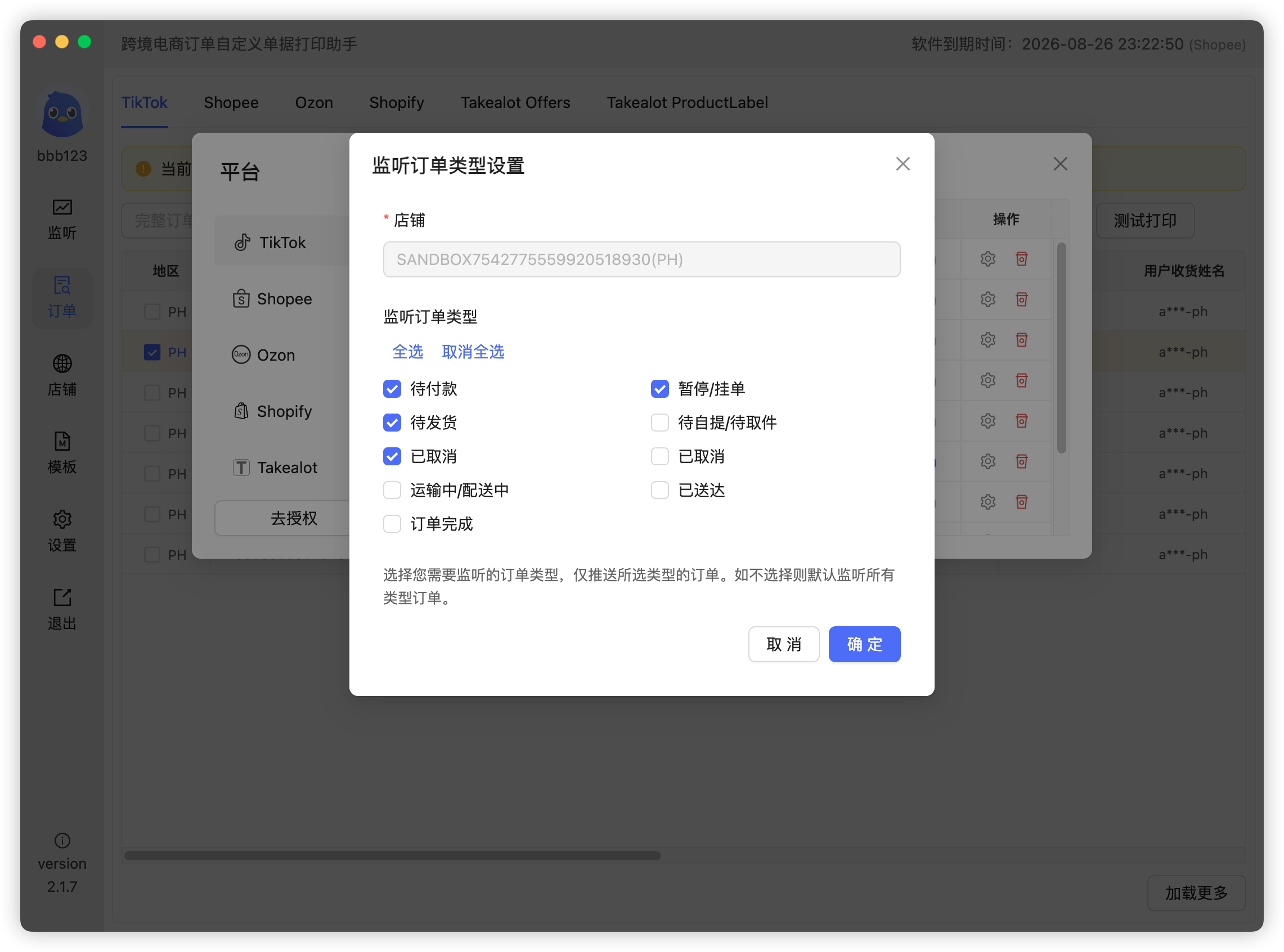The image size is (1284, 952).
Task: Click gear icon in first operations row
Action: (x=988, y=259)
